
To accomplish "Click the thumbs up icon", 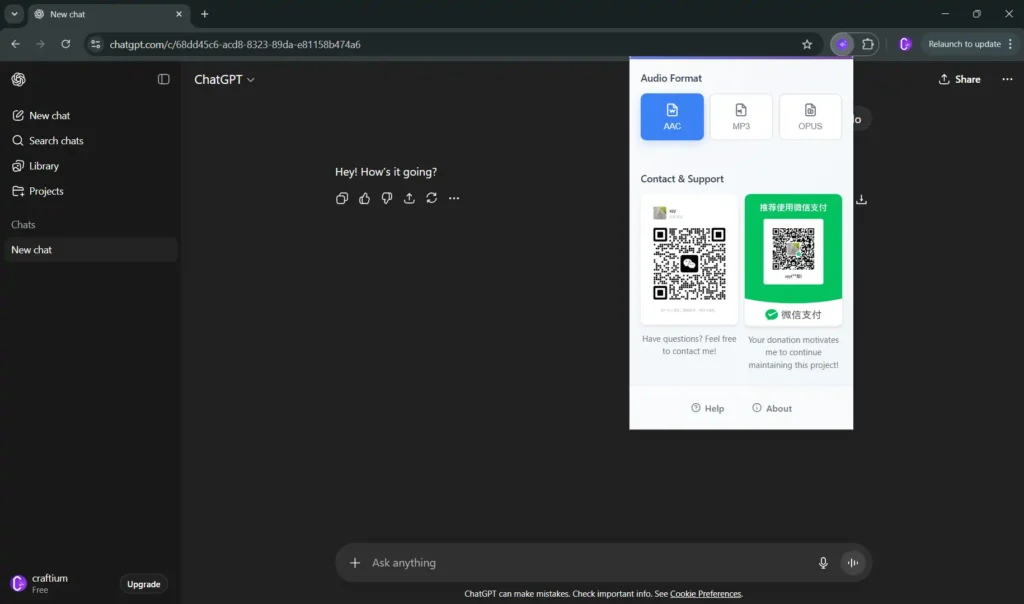I will 364,198.
